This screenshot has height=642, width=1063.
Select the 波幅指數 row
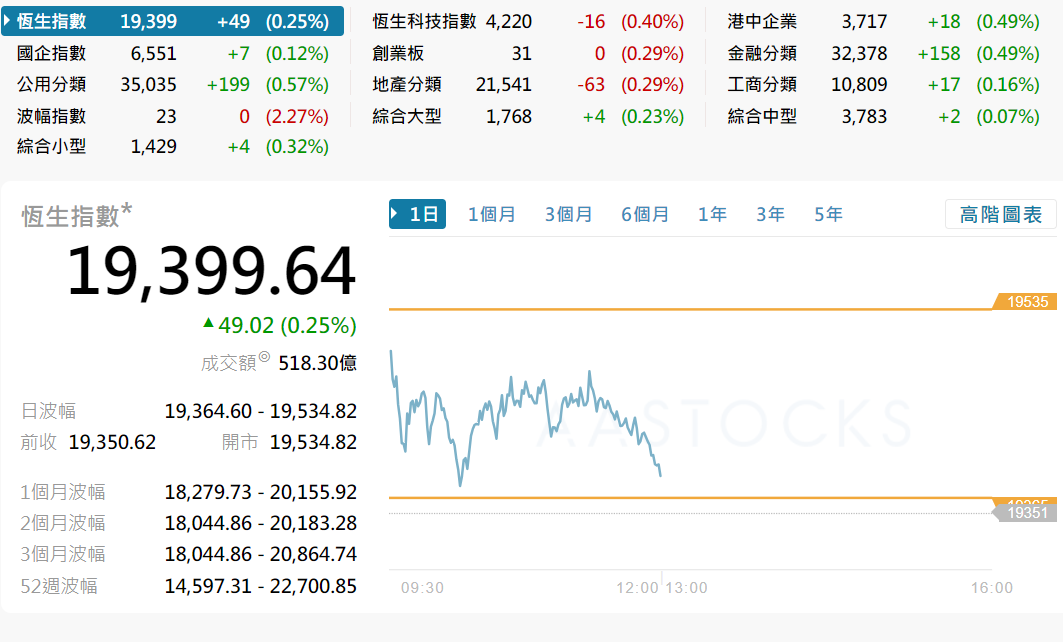click(x=52, y=116)
